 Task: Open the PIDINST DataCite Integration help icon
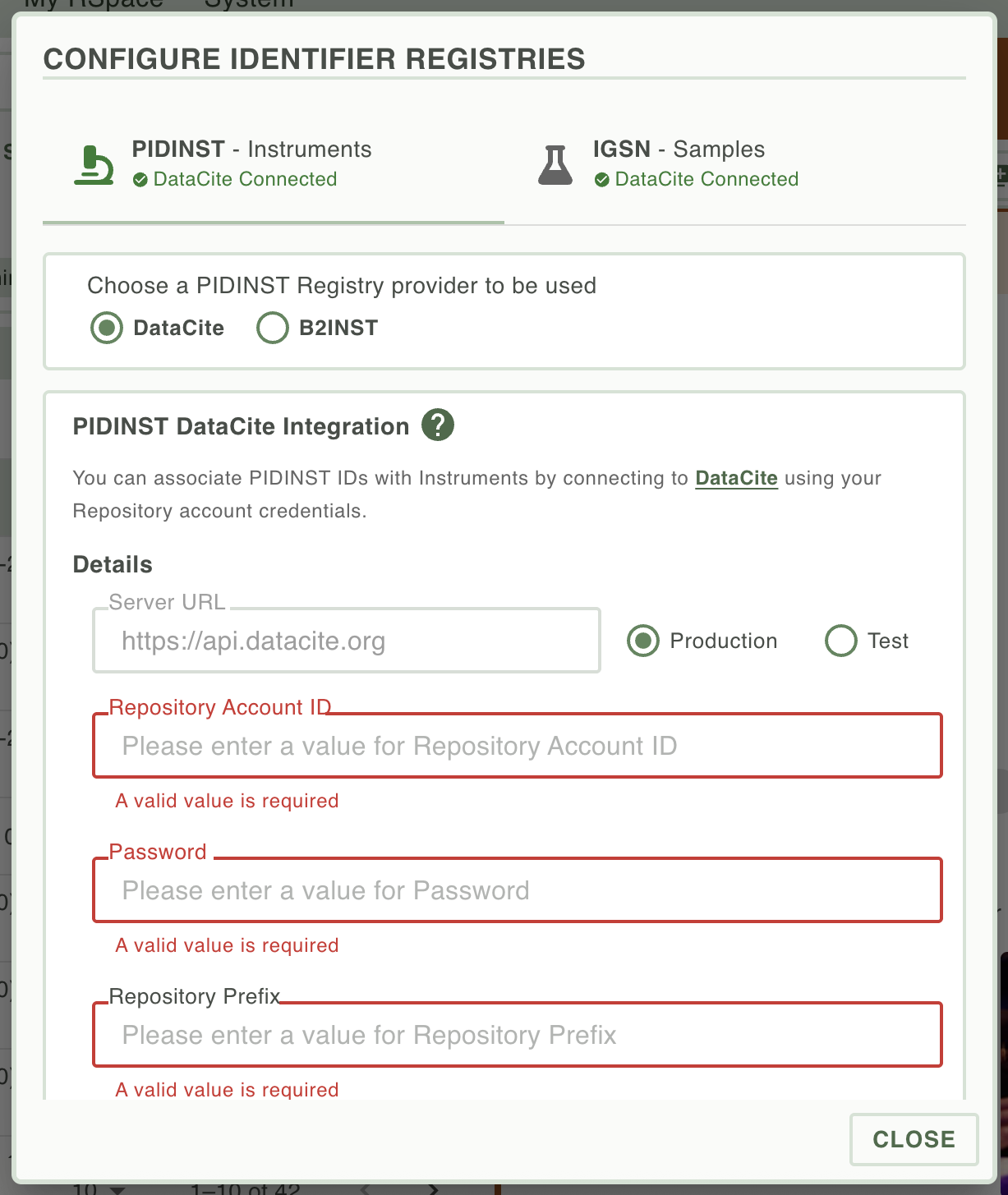click(x=438, y=425)
